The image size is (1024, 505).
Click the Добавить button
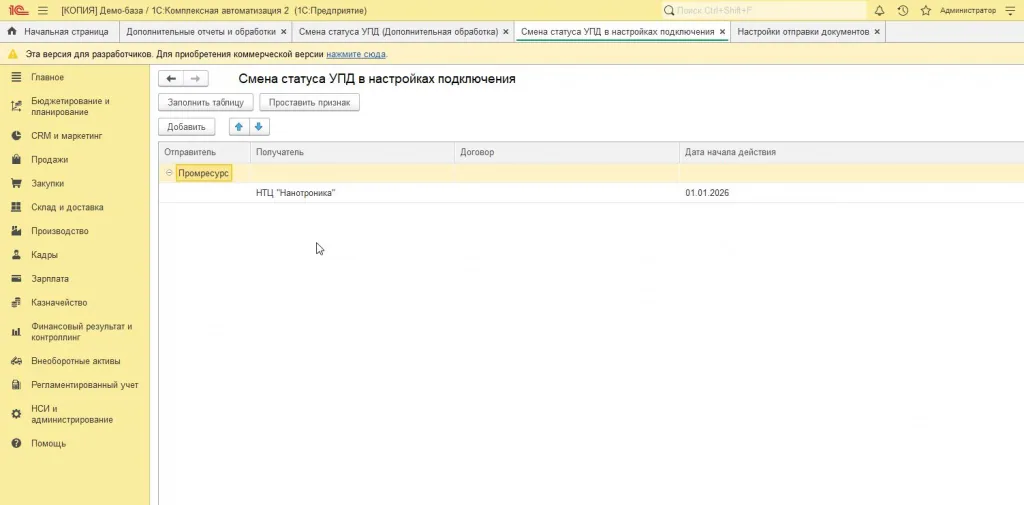(187, 127)
